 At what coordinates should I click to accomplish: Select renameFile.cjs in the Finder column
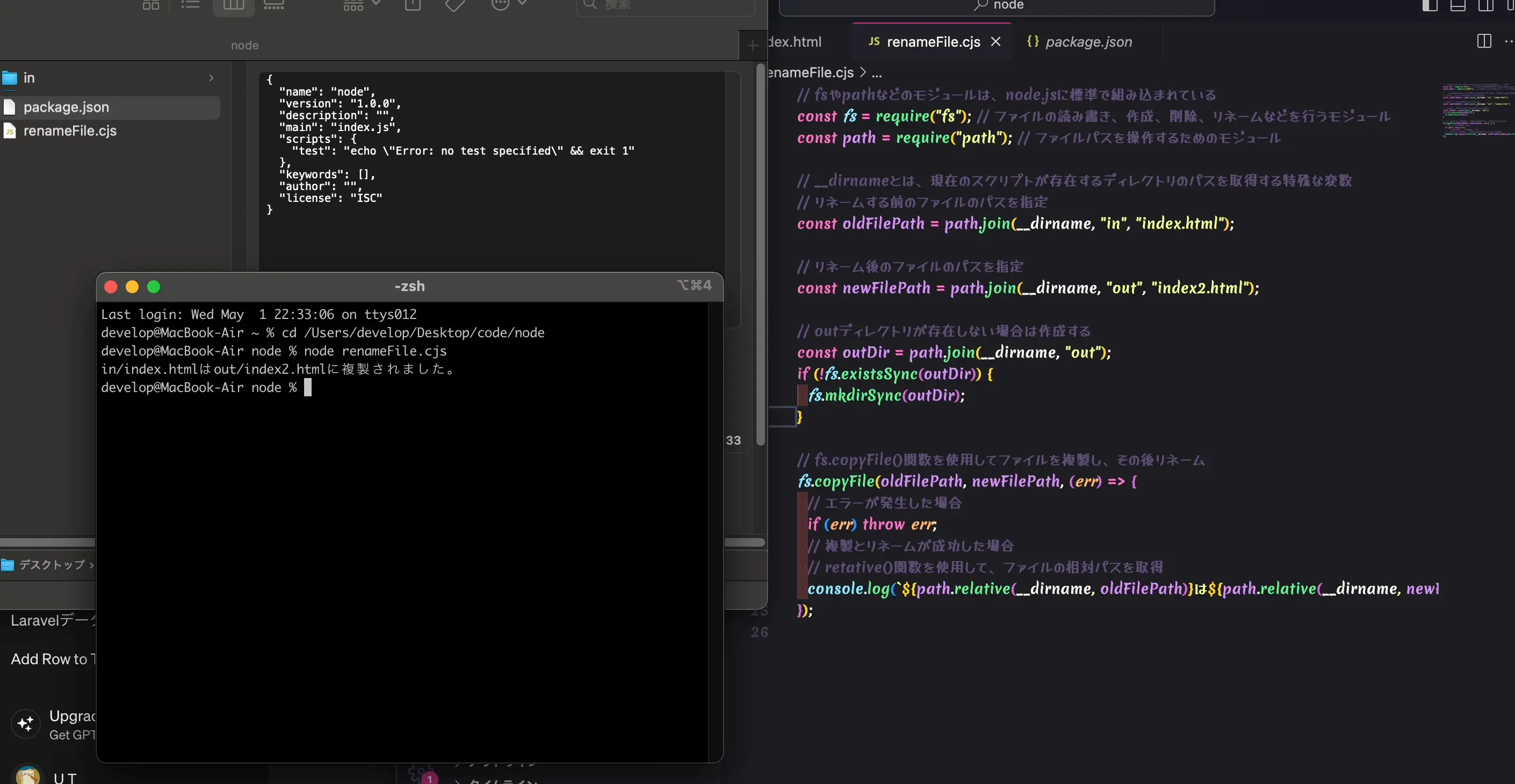click(x=110, y=130)
